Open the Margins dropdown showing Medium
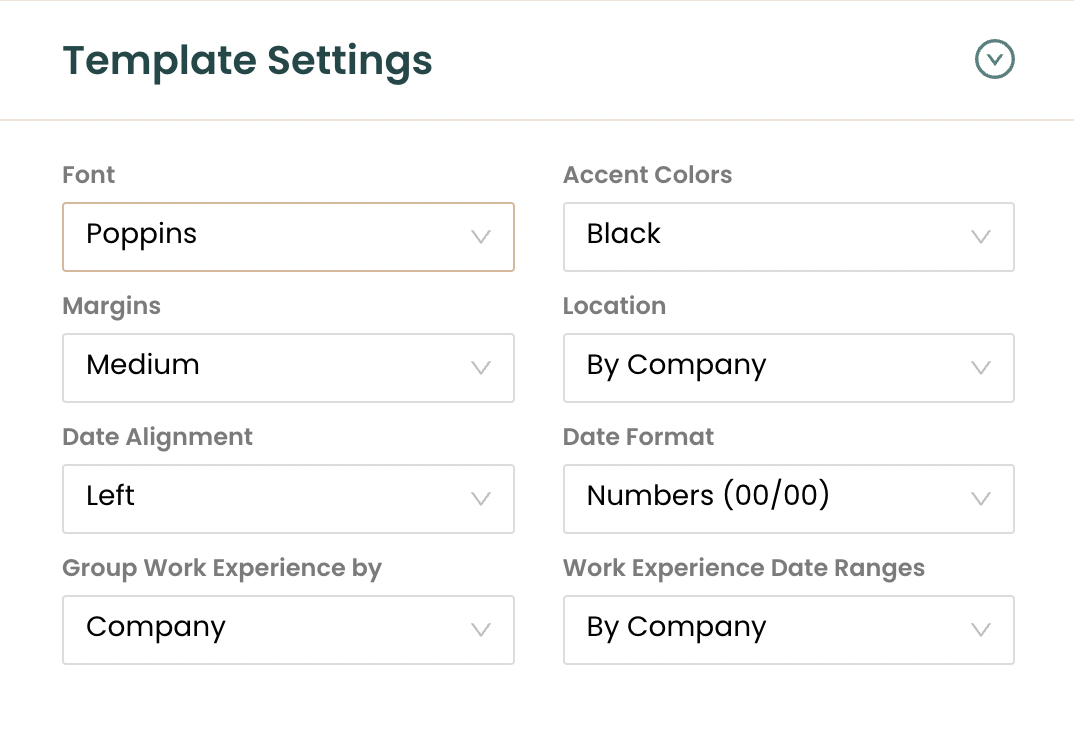The height and width of the screenshot is (740, 1074). [288, 368]
